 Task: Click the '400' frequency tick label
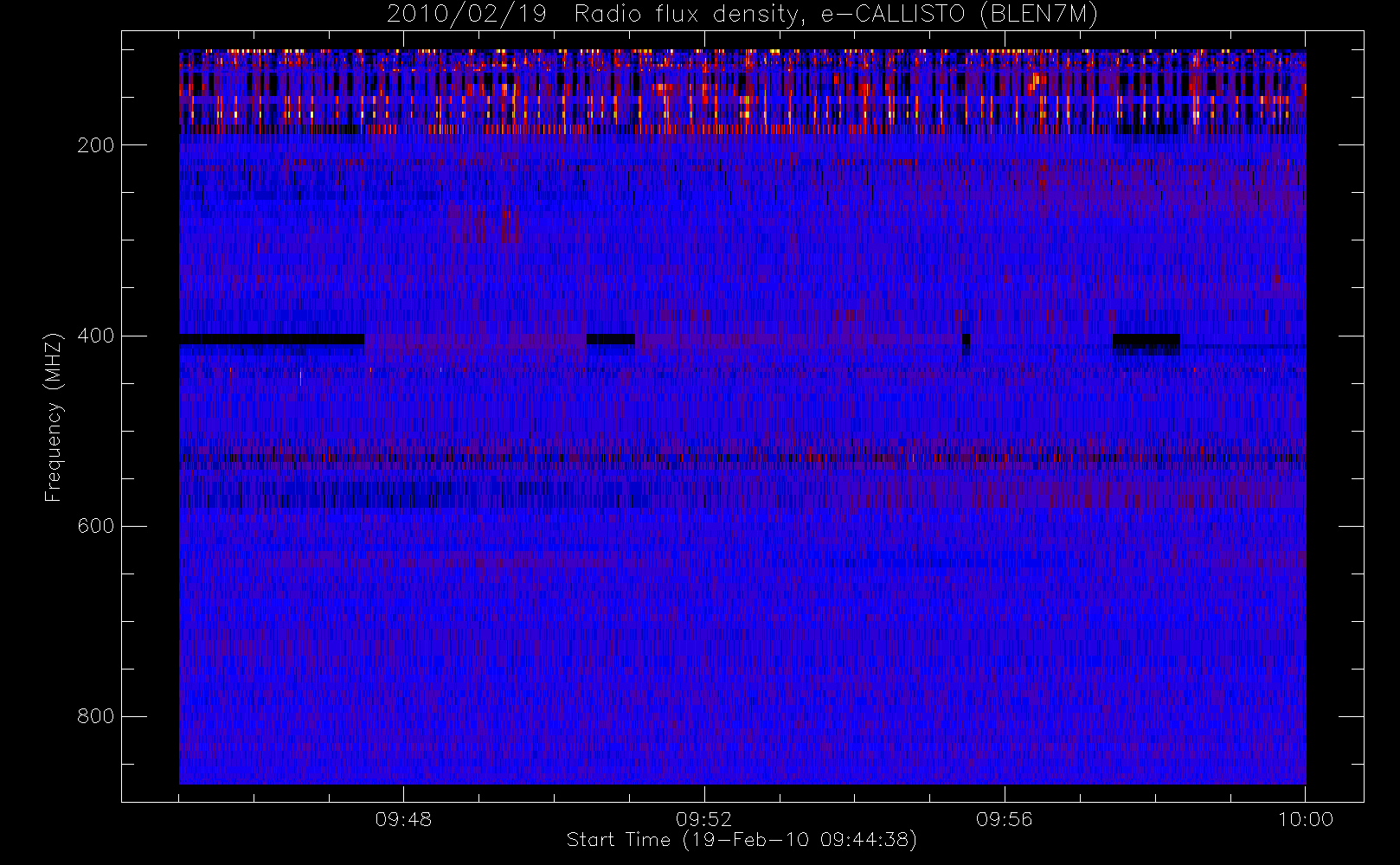click(x=96, y=336)
